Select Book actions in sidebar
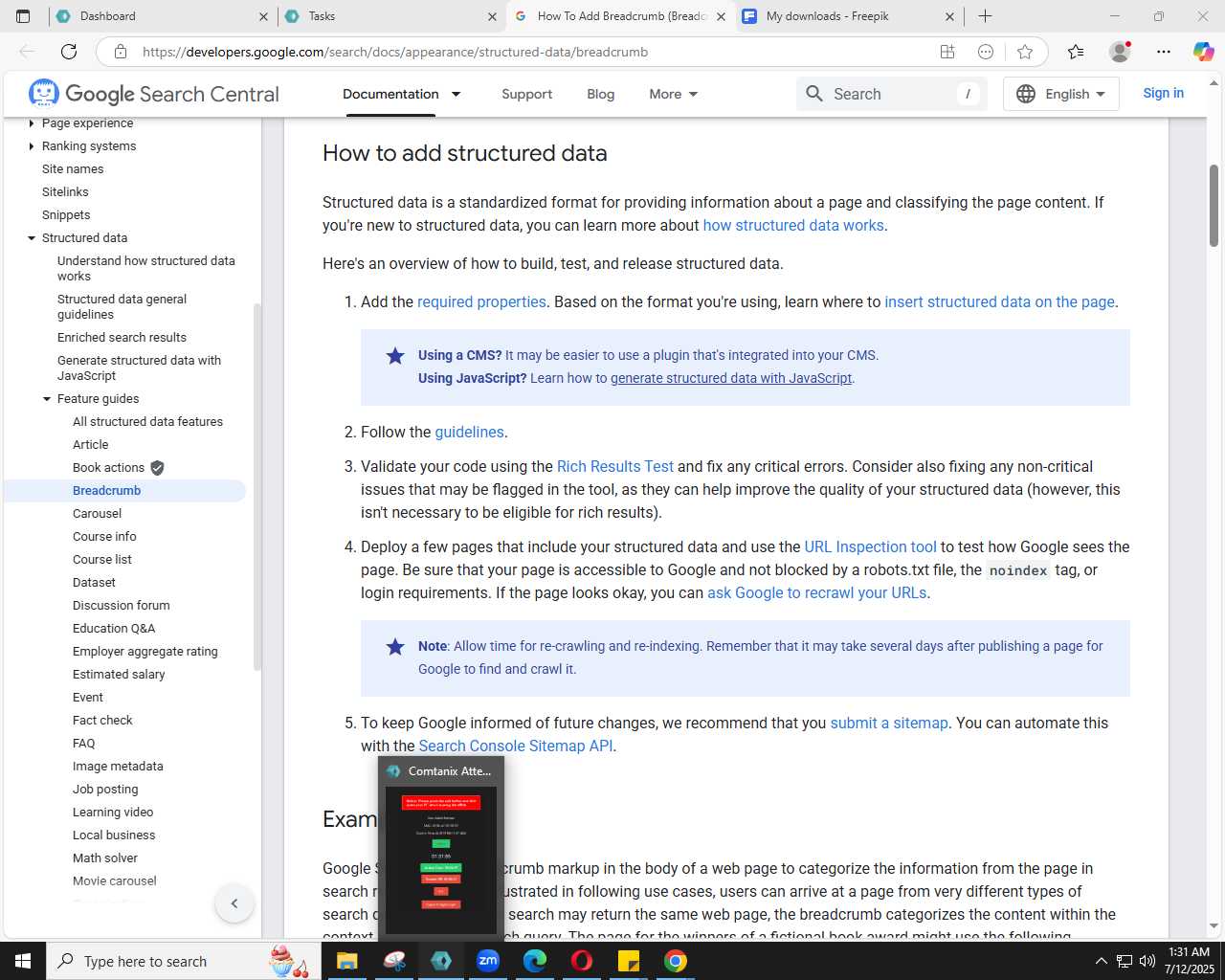1225x980 pixels. pos(108,468)
